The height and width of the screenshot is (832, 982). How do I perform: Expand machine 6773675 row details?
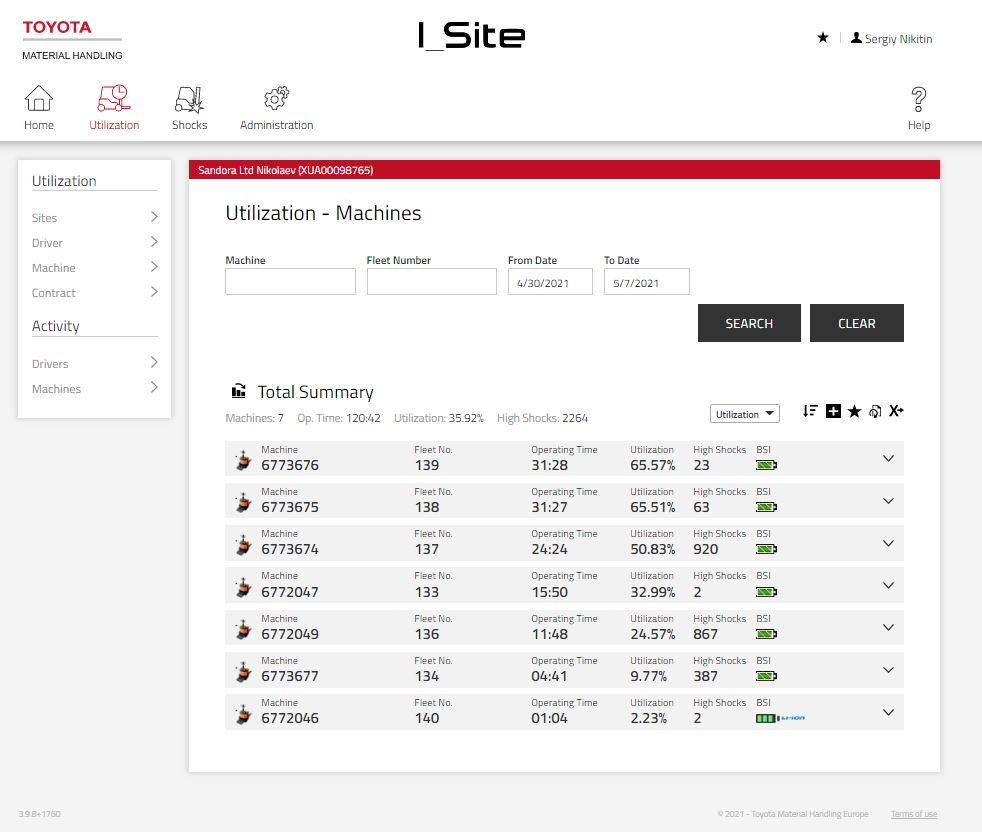click(x=888, y=501)
